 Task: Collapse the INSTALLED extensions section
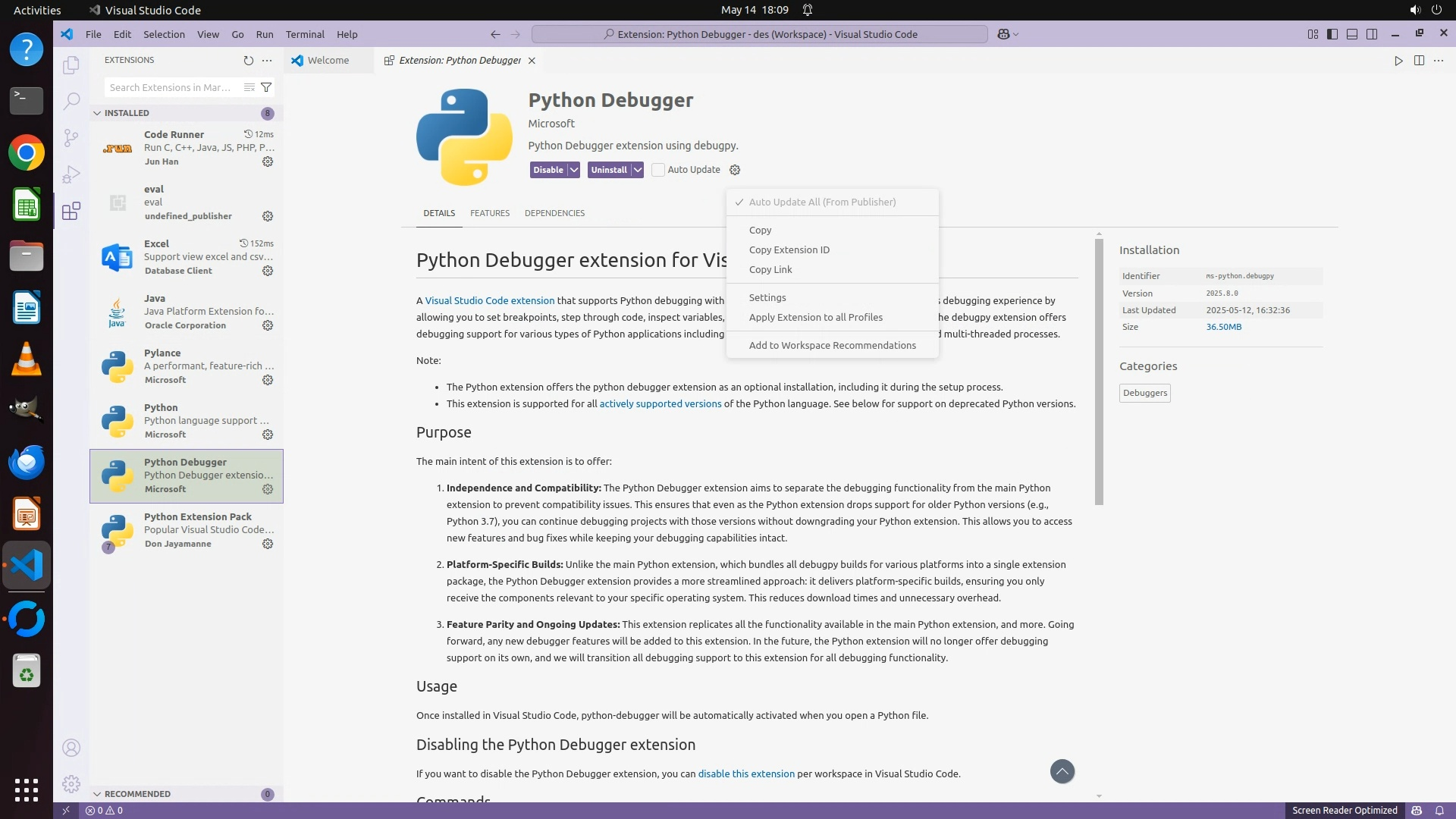tap(97, 113)
